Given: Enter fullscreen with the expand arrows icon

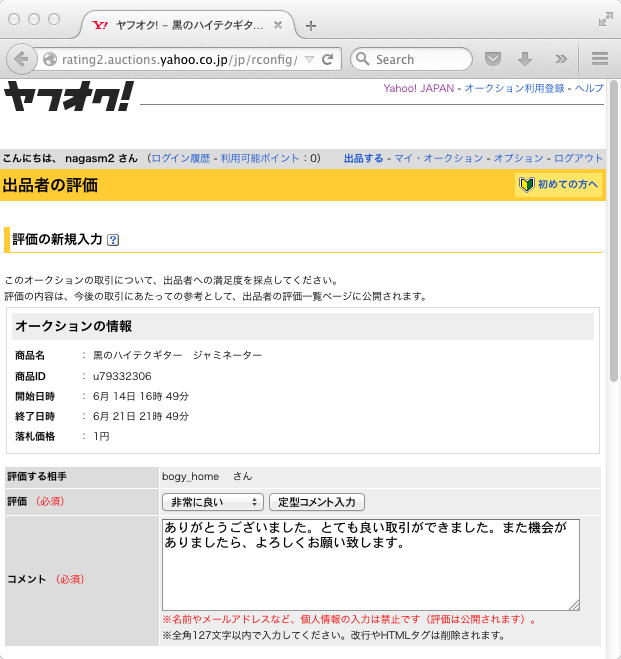Looking at the screenshot, I should click(x=605, y=19).
